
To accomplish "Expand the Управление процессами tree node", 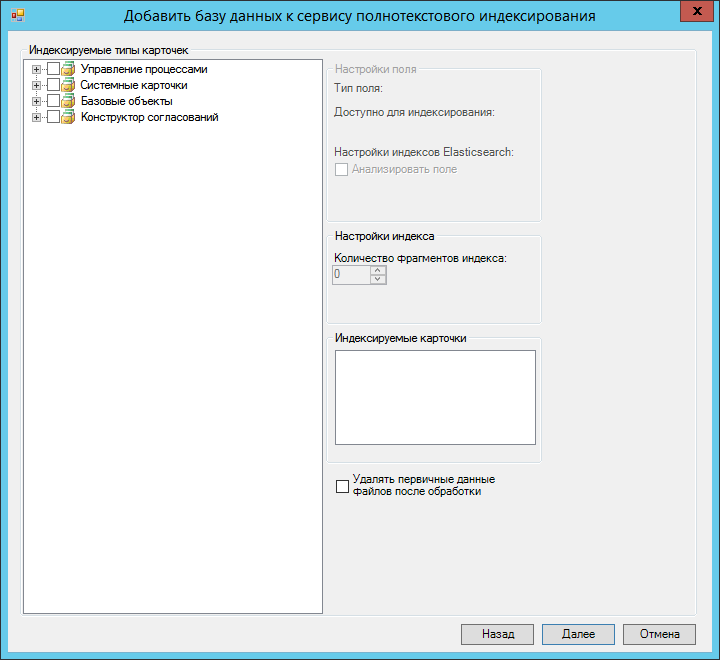I will pos(37,69).
